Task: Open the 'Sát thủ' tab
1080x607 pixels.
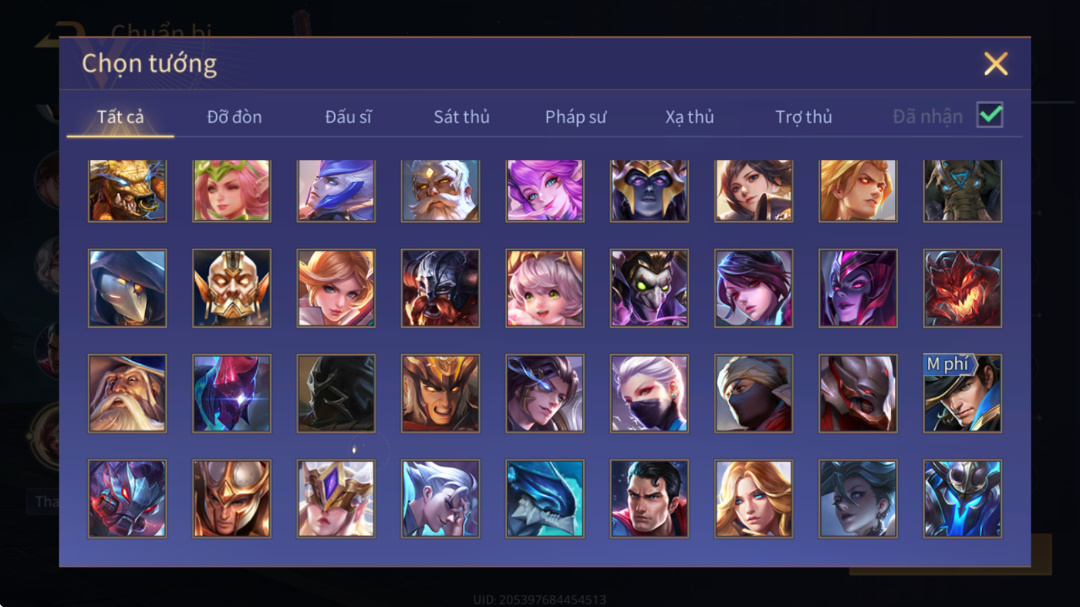Action: pyautogui.click(x=461, y=117)
